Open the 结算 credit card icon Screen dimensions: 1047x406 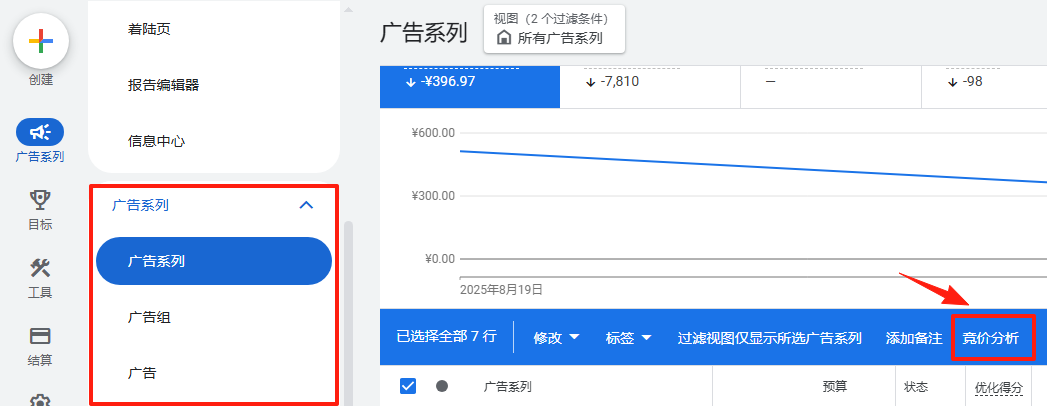coord(40,335)
